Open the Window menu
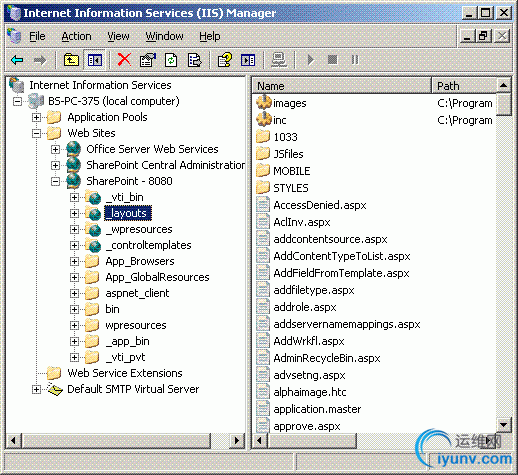The height and width of the screenshot is (475, 518). 164,36
